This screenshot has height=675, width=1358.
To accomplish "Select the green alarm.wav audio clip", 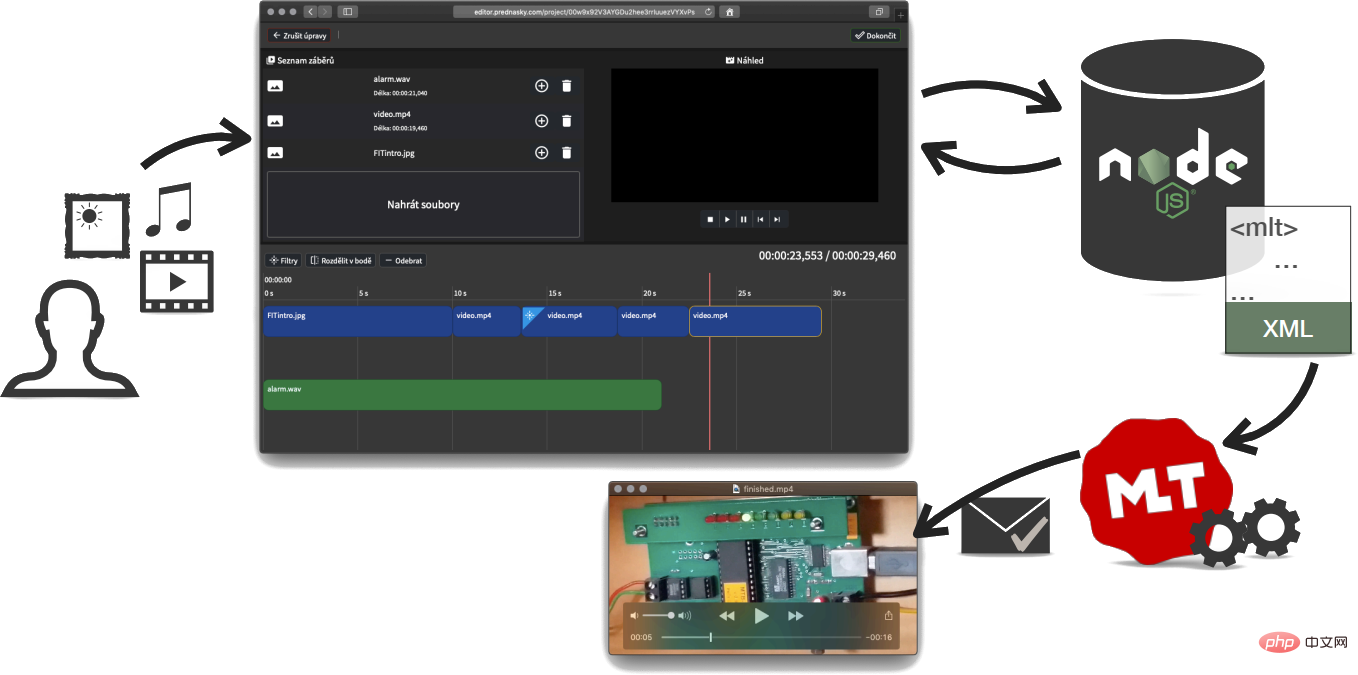I will click(x=462, y=395).
